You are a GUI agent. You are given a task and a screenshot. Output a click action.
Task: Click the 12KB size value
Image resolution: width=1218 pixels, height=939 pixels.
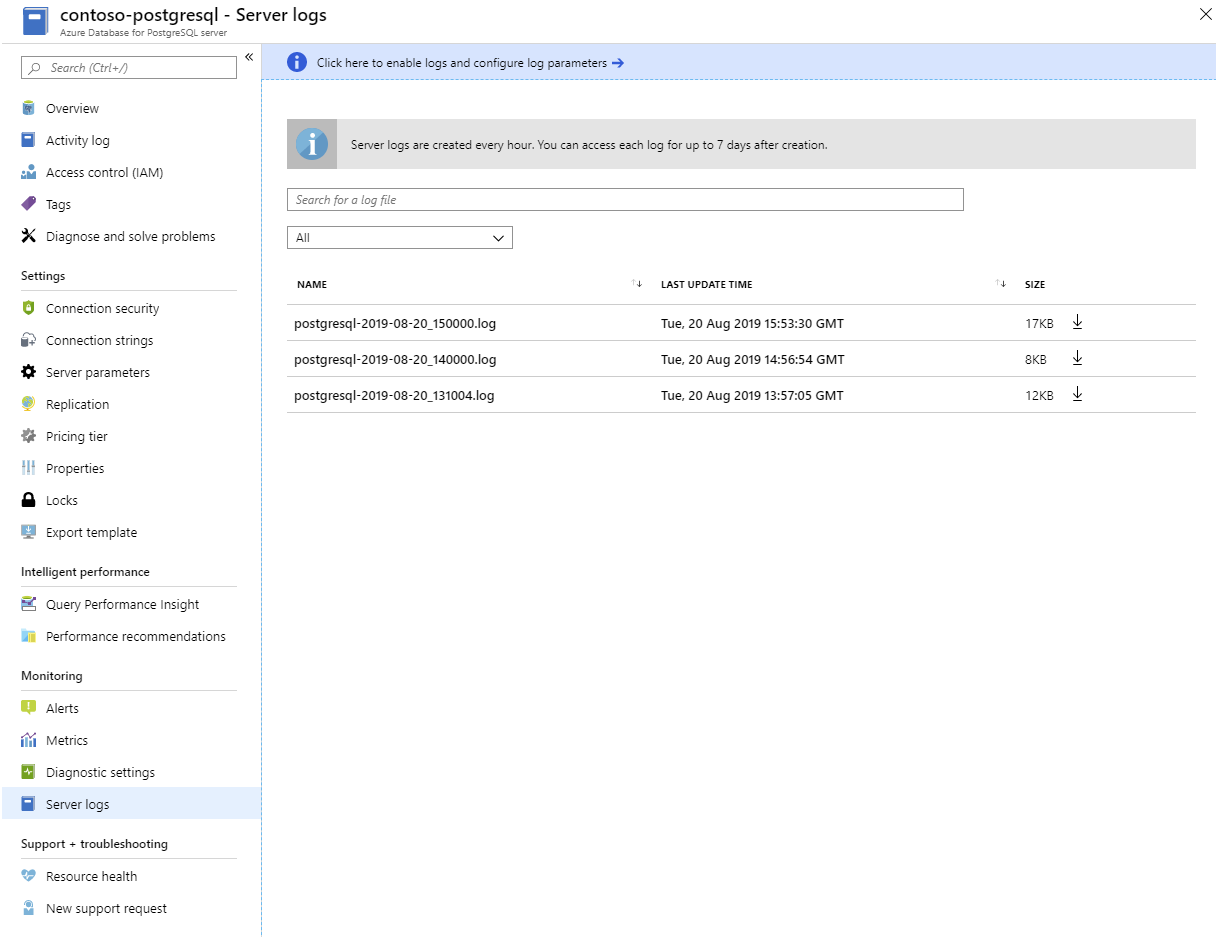1039,395
